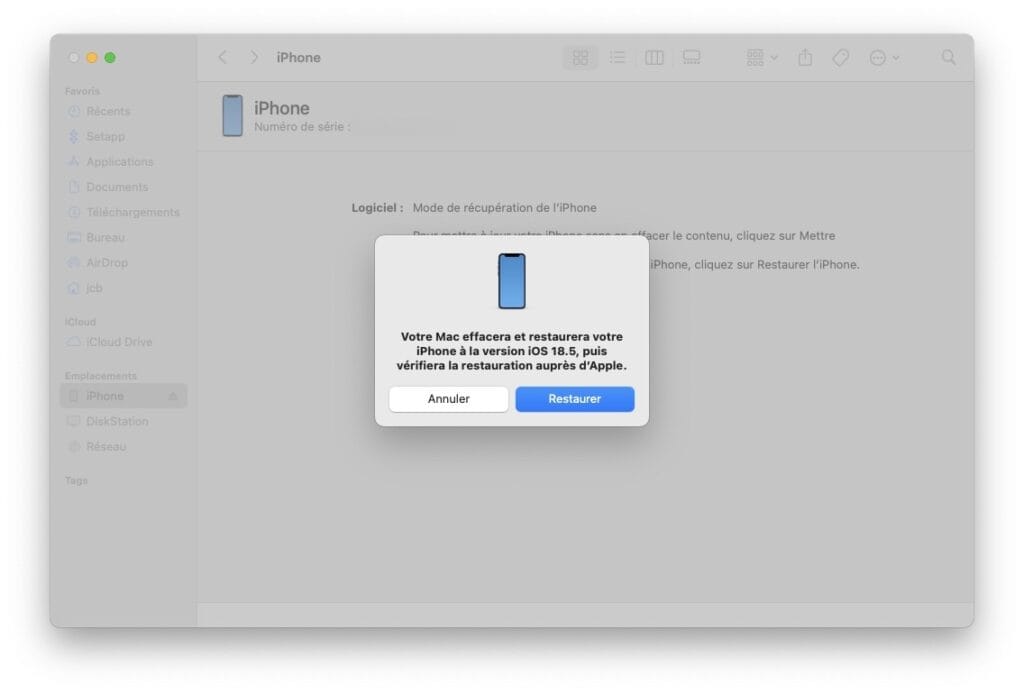This screenshot has width=1024, height=694.
Task: Click the 'Numéro de série' label
Action: click(302, 127)
